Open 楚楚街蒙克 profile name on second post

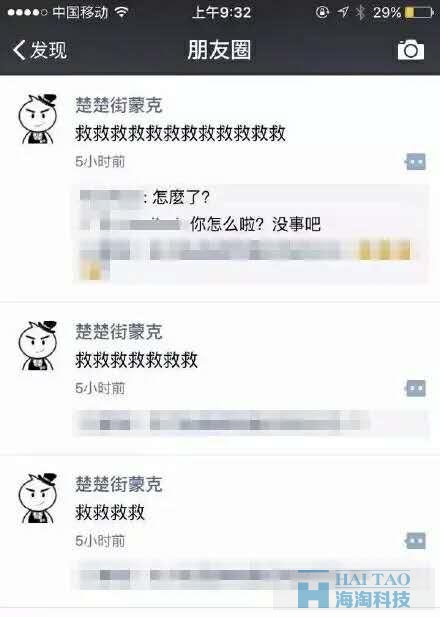[119, 332]
